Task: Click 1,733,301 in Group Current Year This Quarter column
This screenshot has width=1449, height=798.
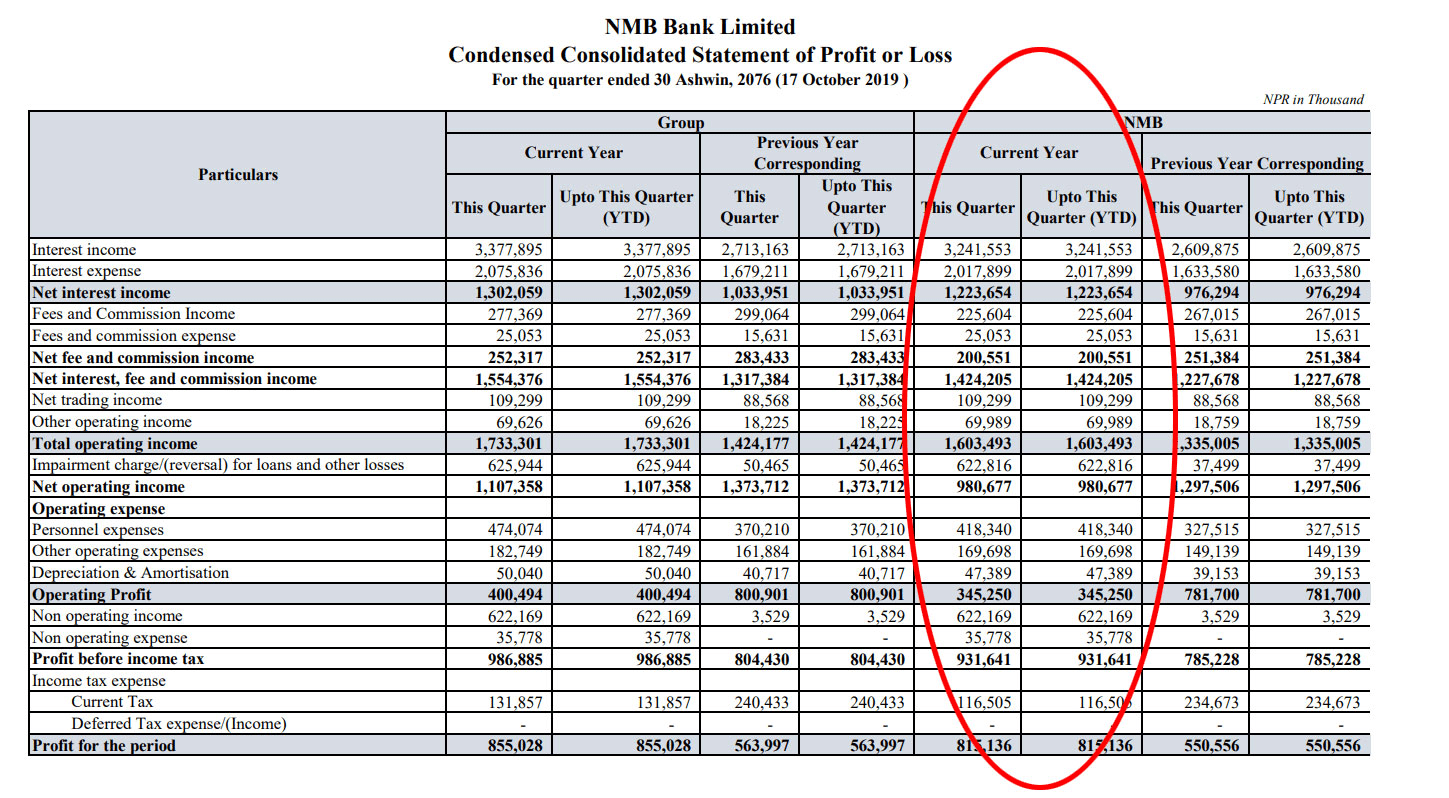Action: tap(507, 444)
